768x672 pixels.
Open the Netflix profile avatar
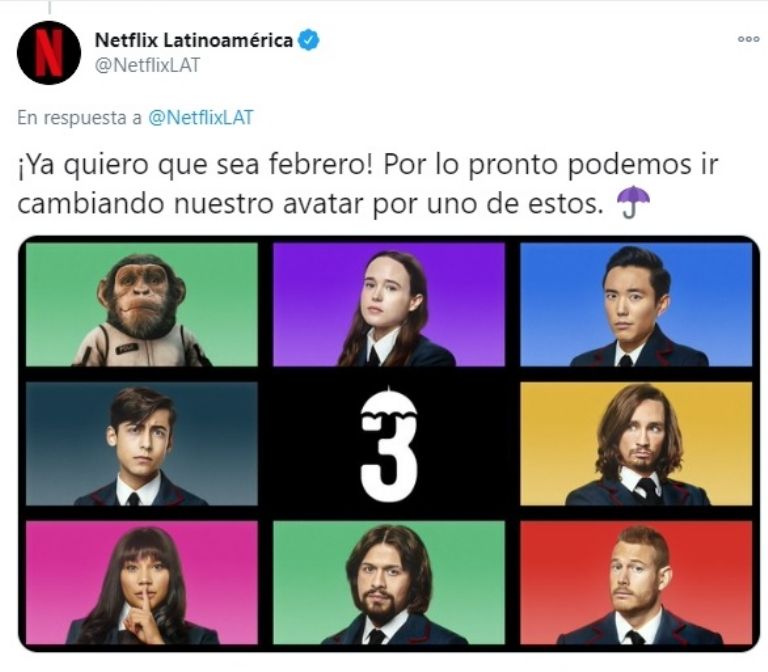point(48,52)
